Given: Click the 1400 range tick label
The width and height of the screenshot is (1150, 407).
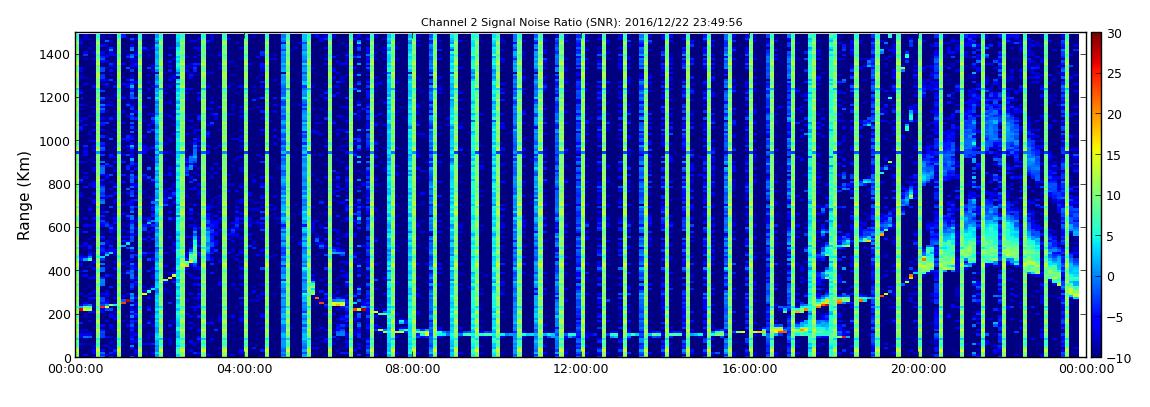Looking at the screenshot, I should [54, 54].
